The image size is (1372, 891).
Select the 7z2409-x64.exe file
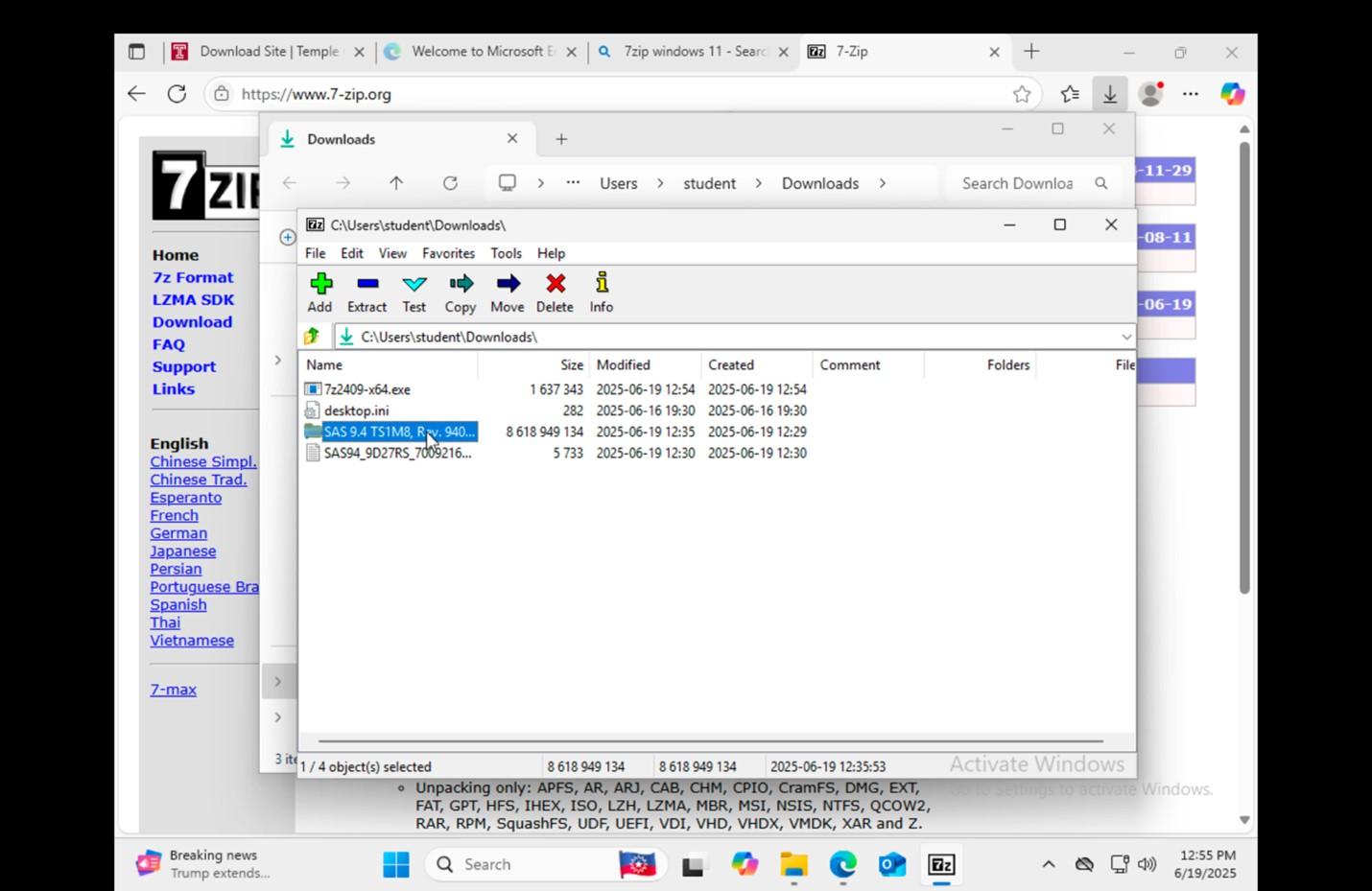(367, 389)
